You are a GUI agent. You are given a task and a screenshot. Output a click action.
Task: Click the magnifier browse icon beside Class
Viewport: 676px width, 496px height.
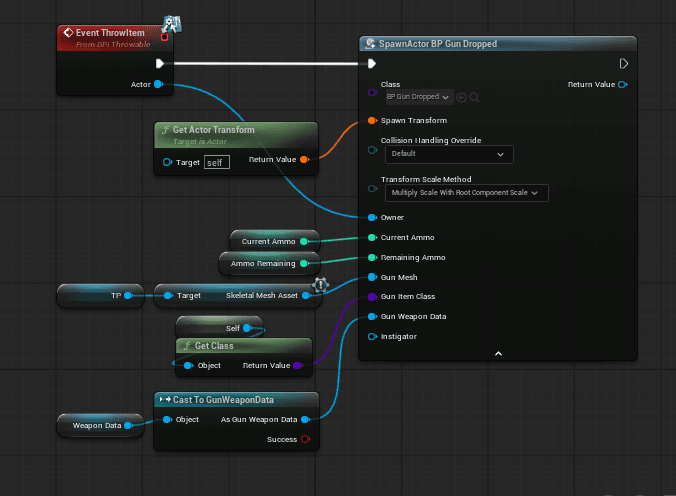474,97
